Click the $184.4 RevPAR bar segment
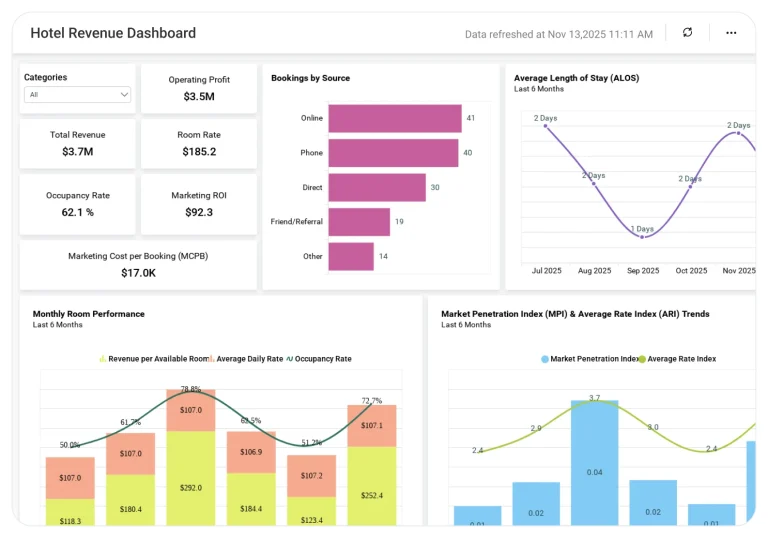 (251, 499)
